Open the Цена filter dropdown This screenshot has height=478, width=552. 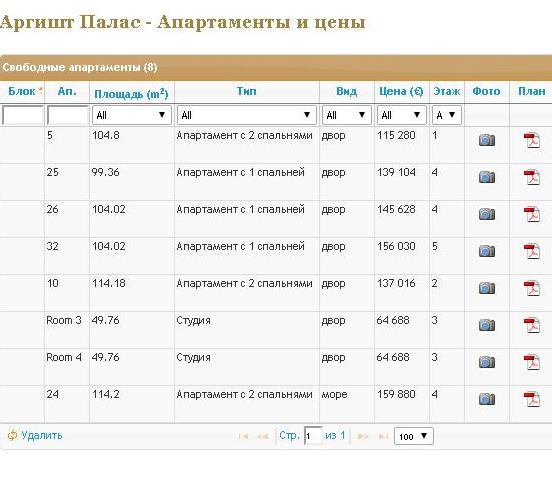(402, 115)
